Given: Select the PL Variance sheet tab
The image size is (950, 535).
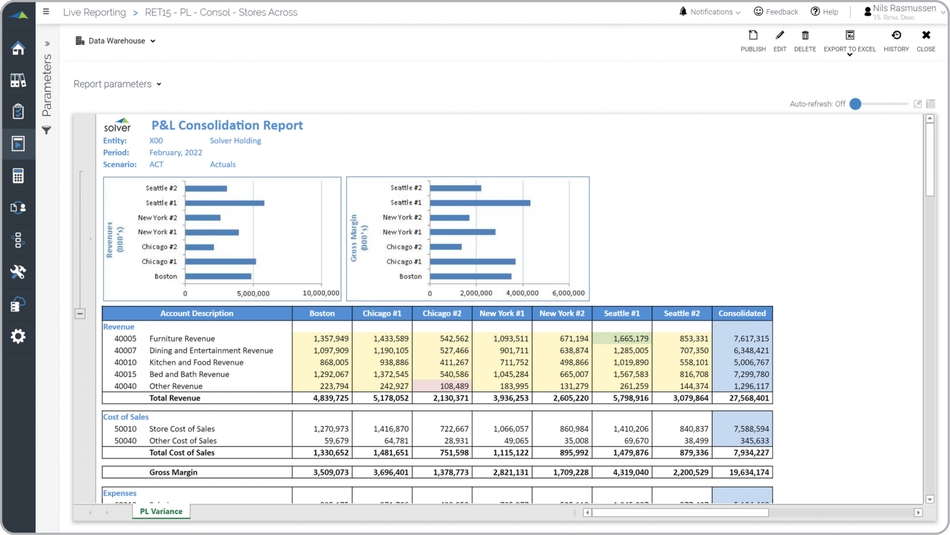Looking at the screenshot, I should [161, 511].
